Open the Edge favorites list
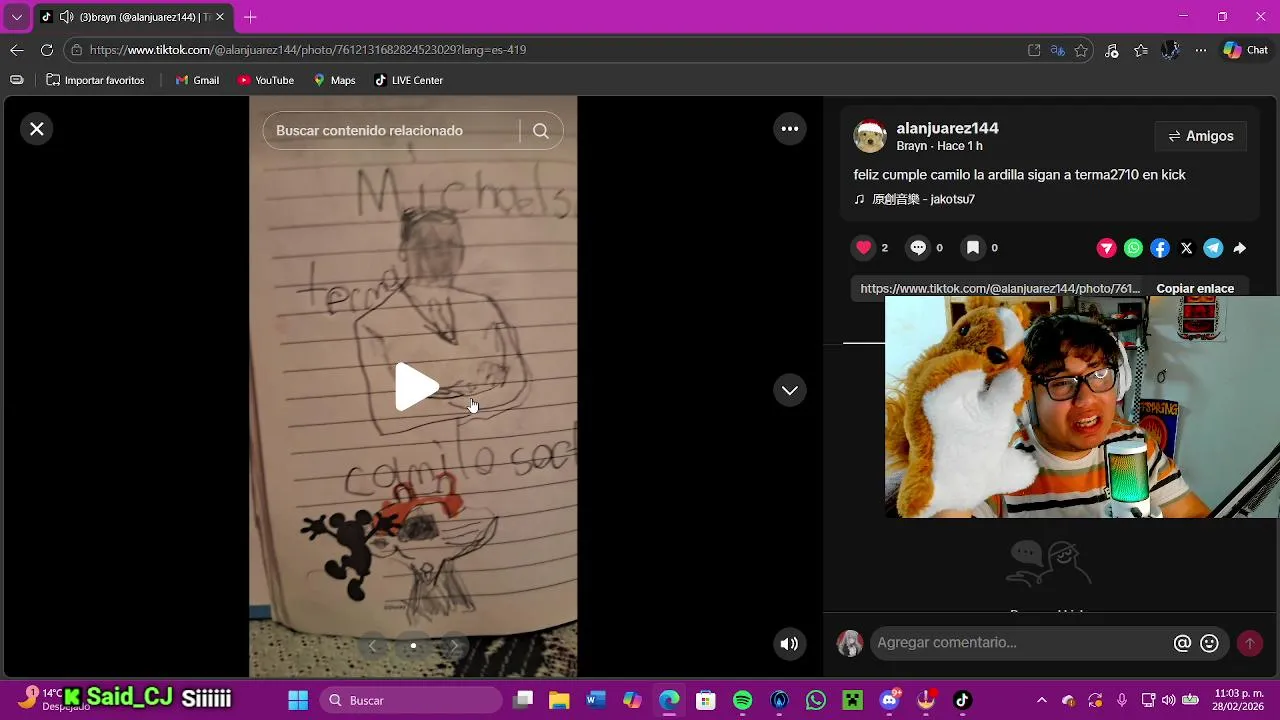The height and width of the screenshot is (720, 1280). 1141,50
